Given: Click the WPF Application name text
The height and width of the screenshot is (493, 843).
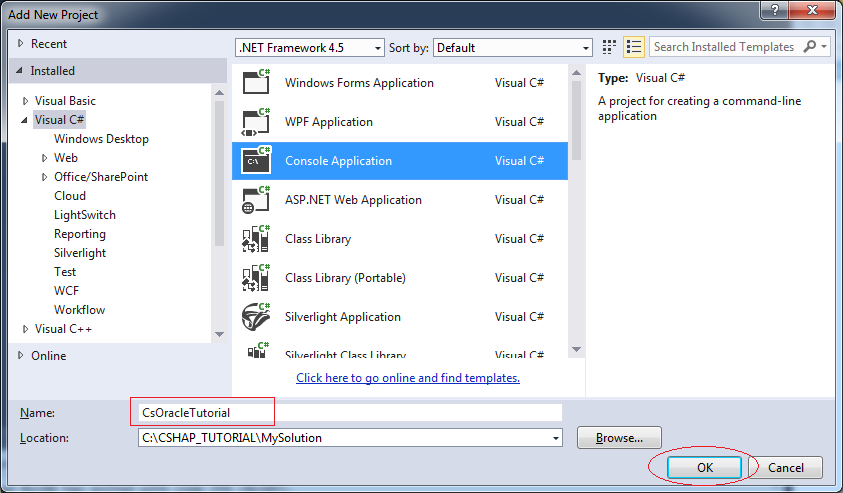Looking at the screenshot, I should coord(328,122).
